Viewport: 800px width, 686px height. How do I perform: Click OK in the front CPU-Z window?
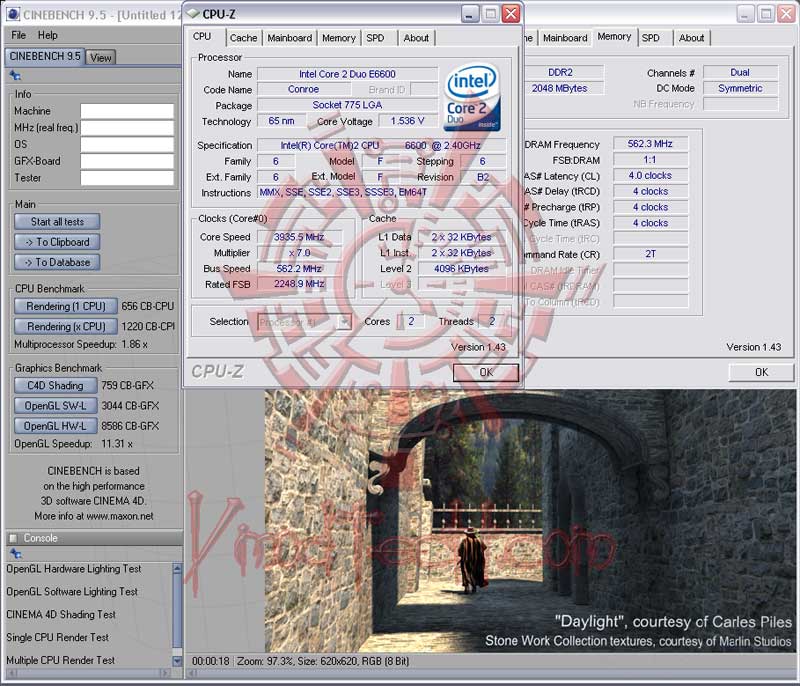click(x=486, y=372)
